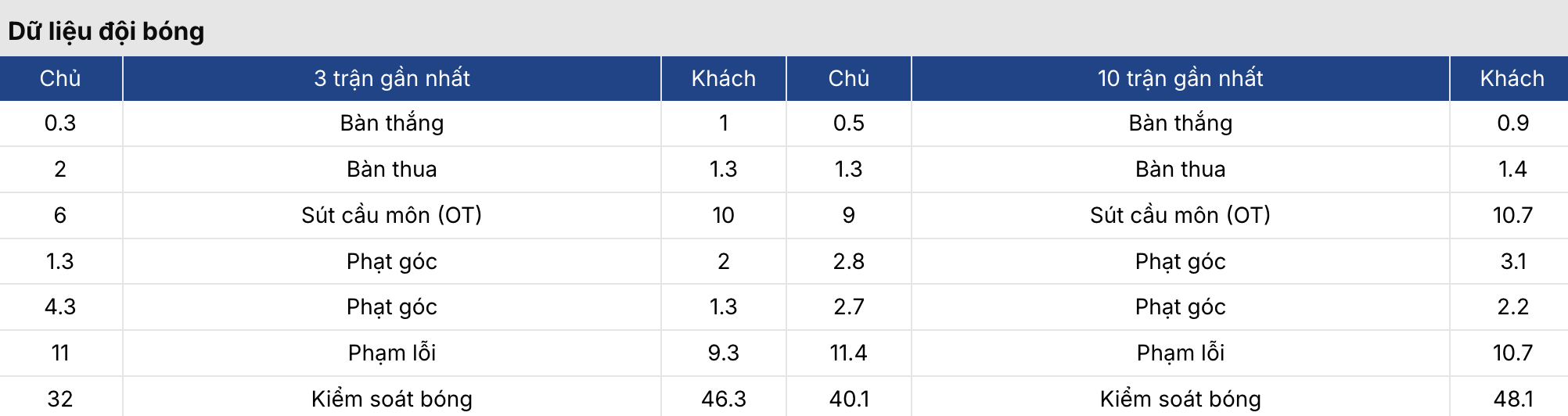Click the home goals value 0.3
Screen dimensions: 1568x416
(x=60, y=123)
